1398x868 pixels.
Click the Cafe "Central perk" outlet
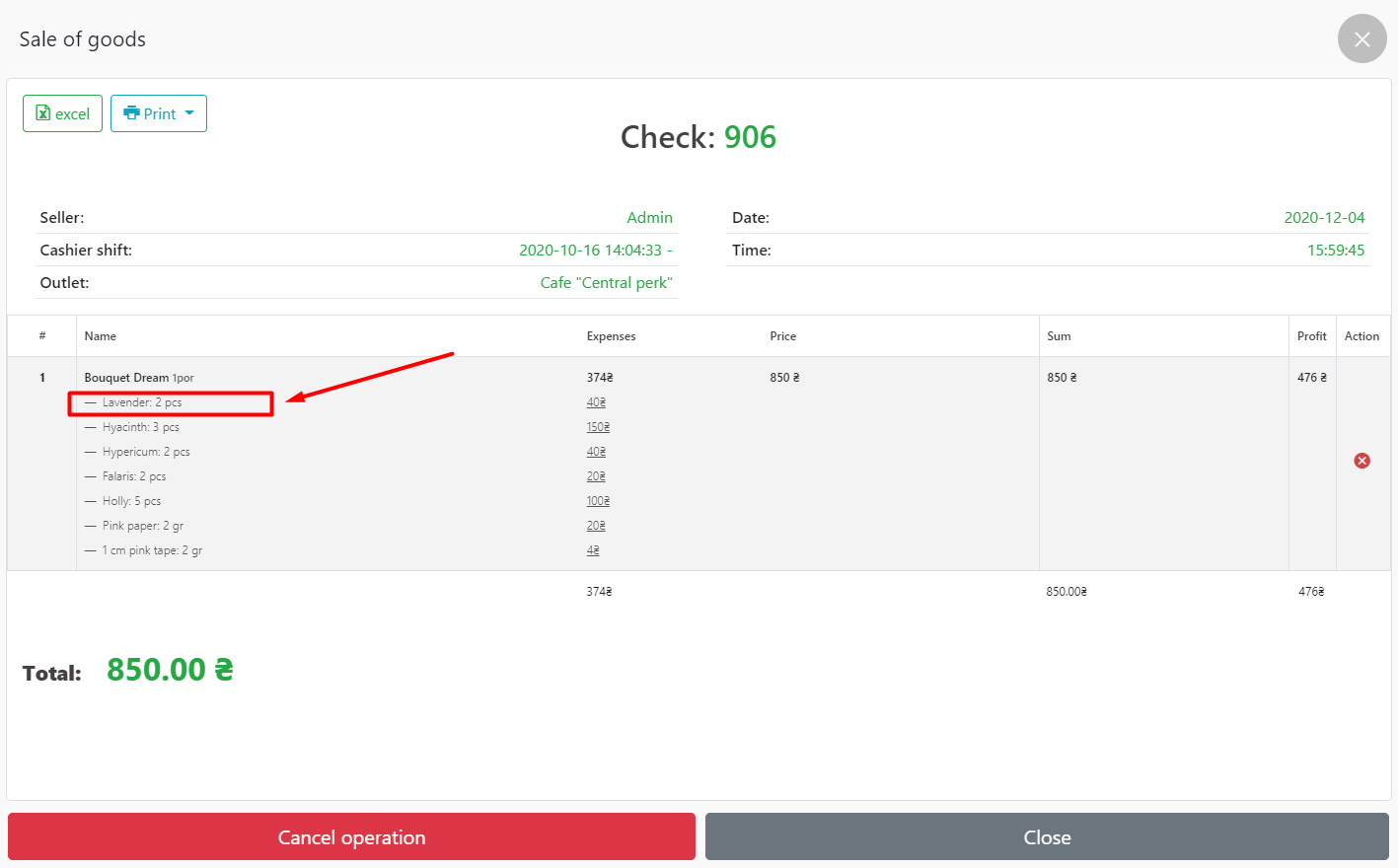click(x=606, y=283)
